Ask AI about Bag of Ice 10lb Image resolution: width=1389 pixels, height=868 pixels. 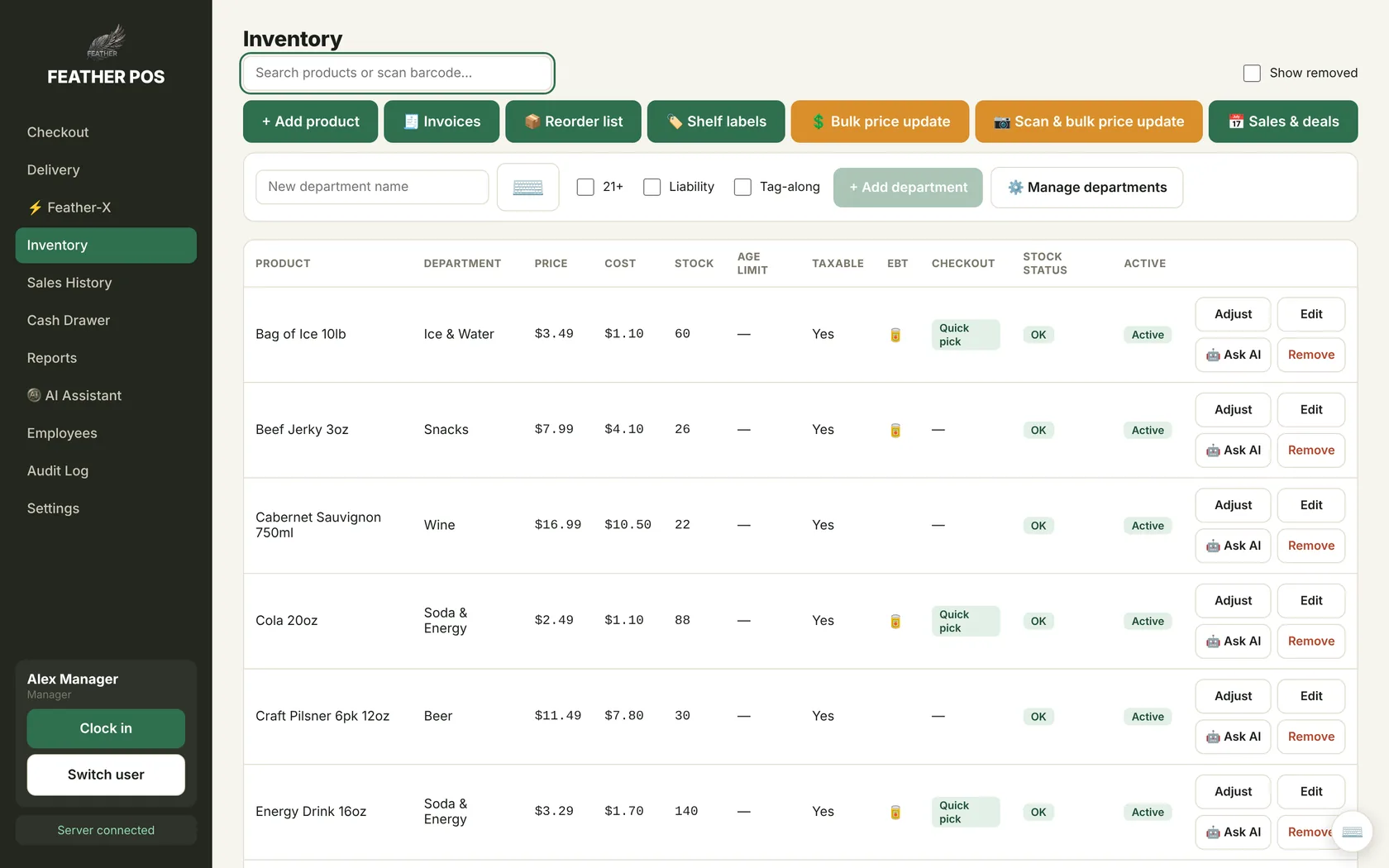click(x=1233, y=355)
